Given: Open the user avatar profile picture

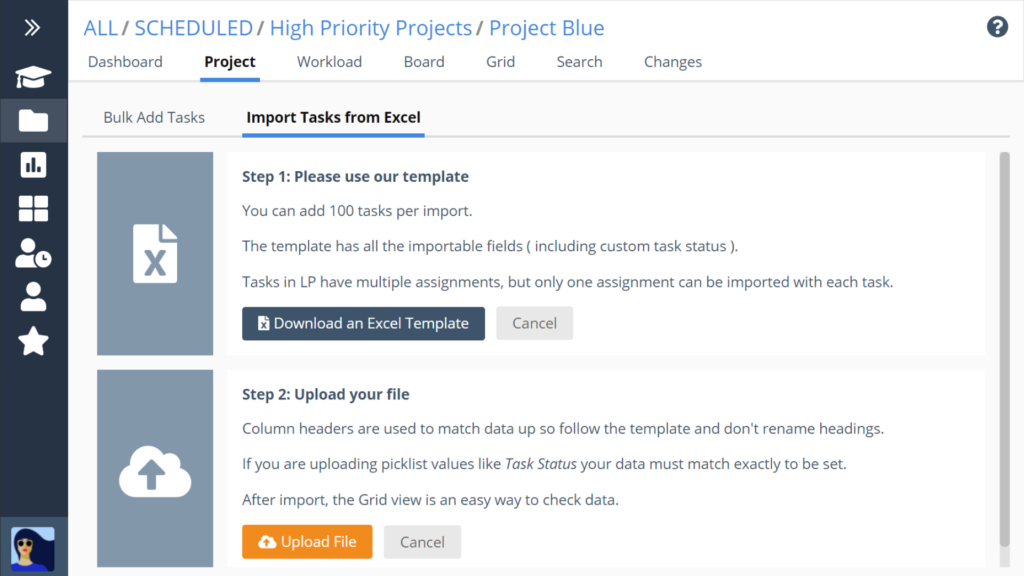Looking at the screenshot, I should click(x=33, y=549).
